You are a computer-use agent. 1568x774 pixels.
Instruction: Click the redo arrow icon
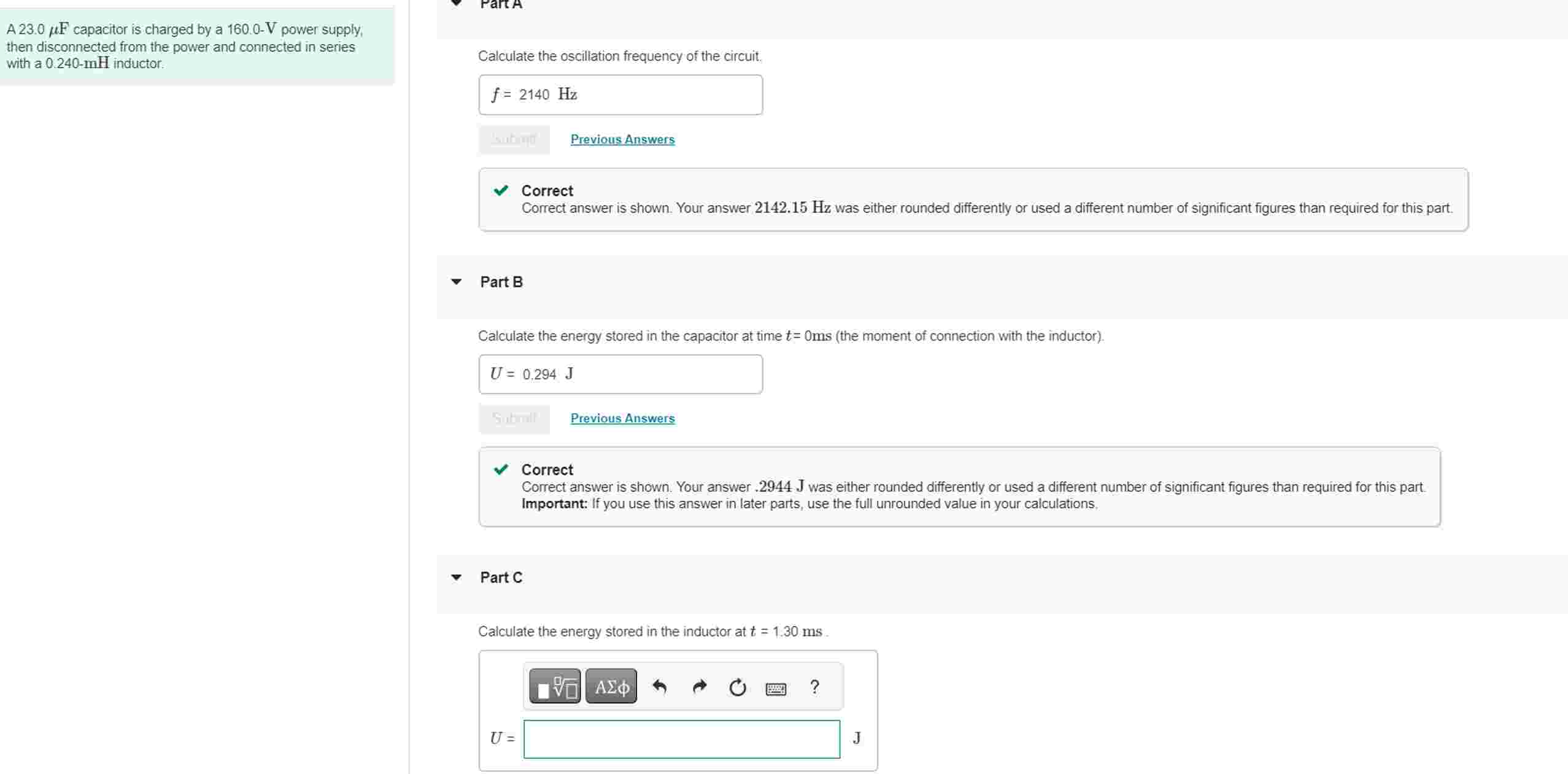click(699, 686)
